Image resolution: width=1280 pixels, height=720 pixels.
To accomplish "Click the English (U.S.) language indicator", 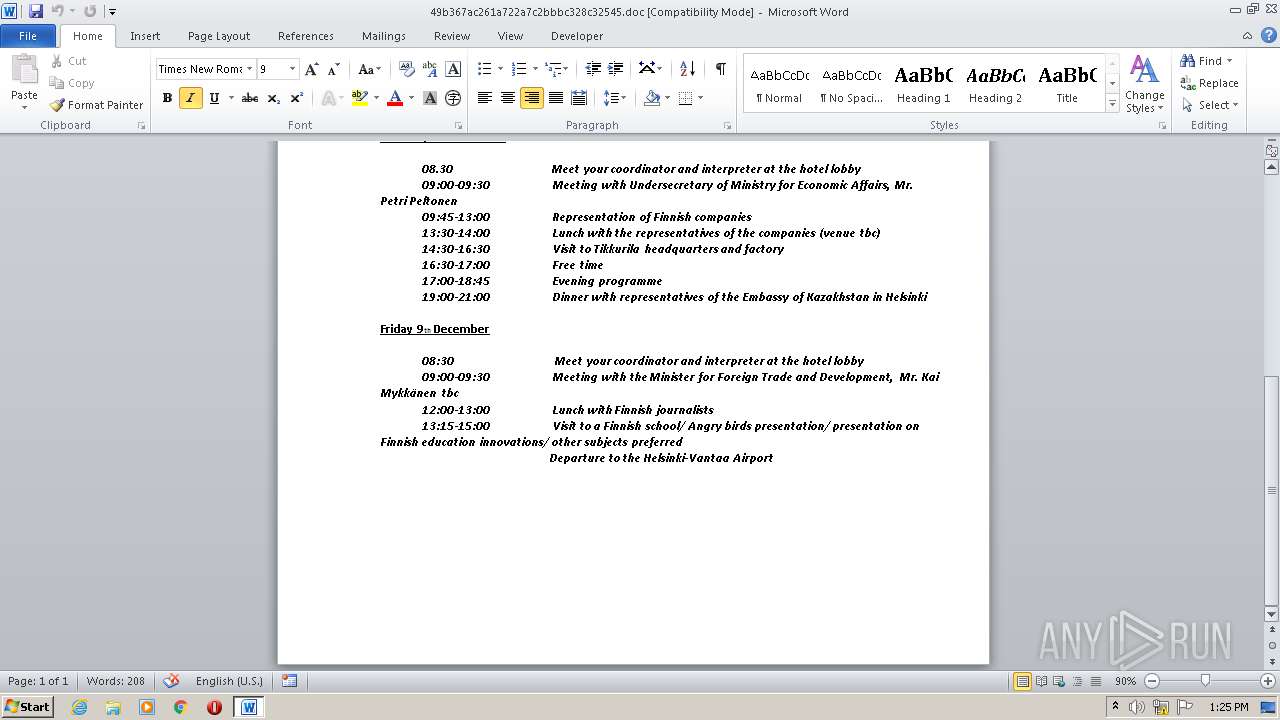I will tap(229, 681).
